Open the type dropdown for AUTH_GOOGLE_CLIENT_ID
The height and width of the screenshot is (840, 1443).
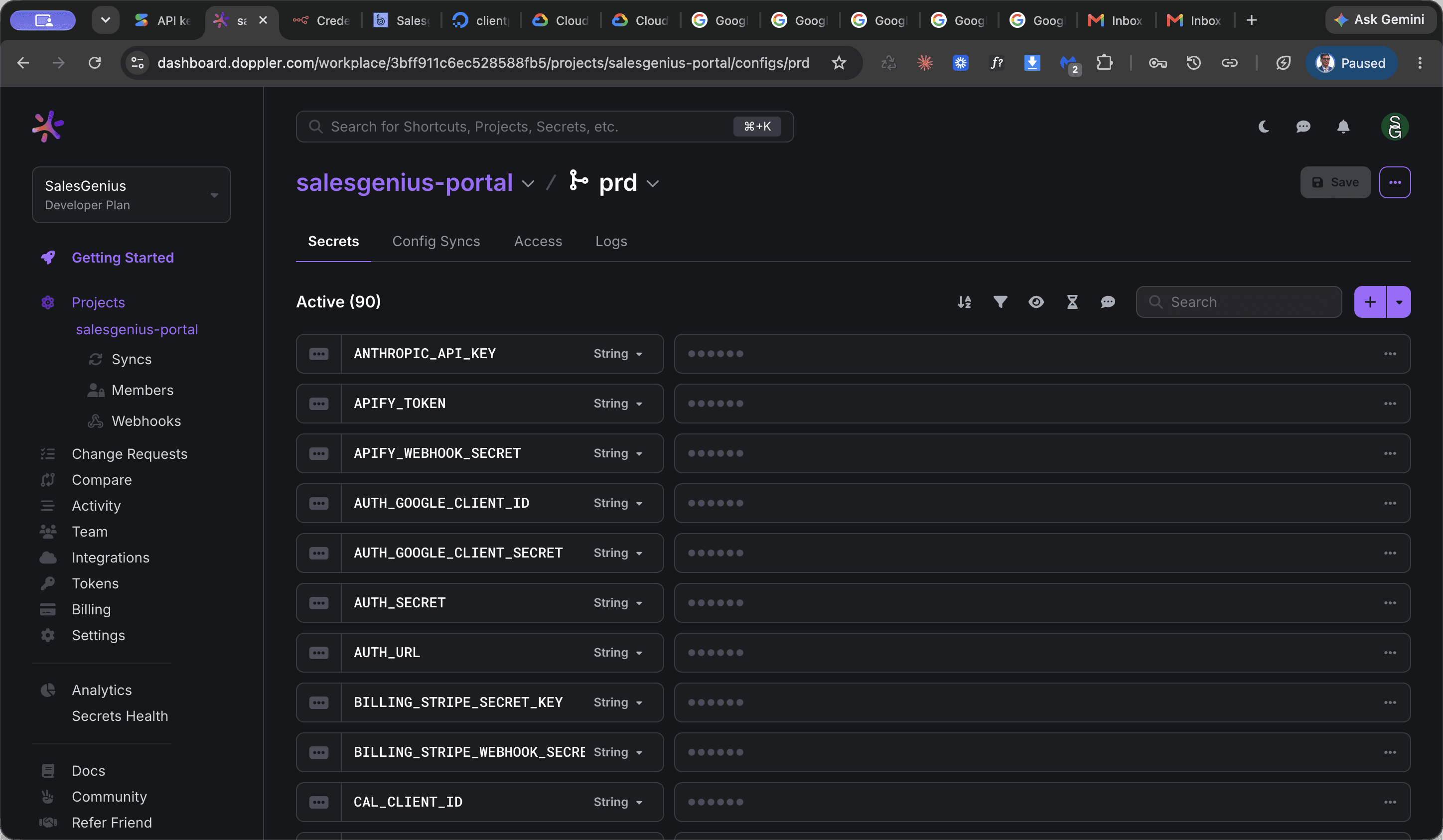tap(618, 503)
